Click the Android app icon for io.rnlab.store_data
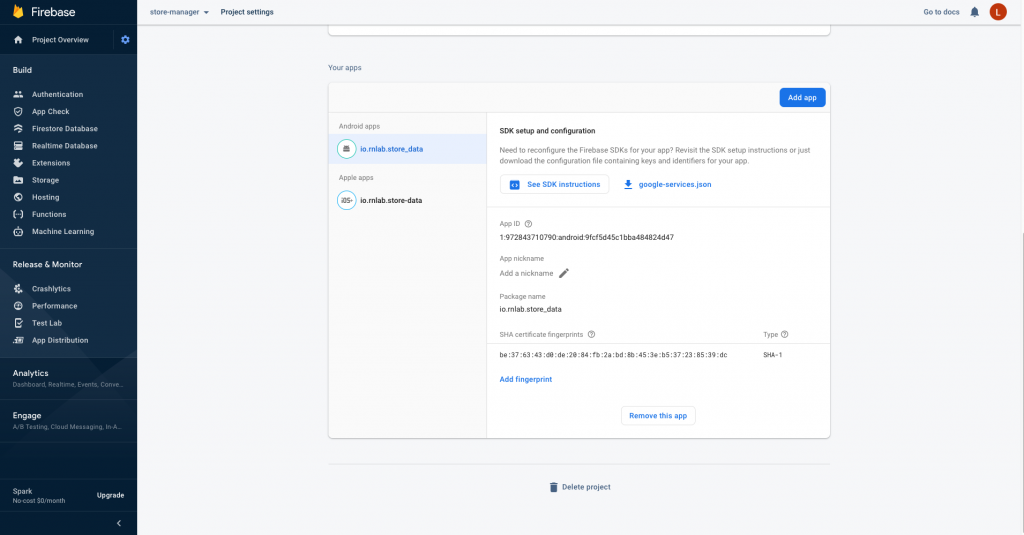The image size is (1024, 535). [347, 149]
